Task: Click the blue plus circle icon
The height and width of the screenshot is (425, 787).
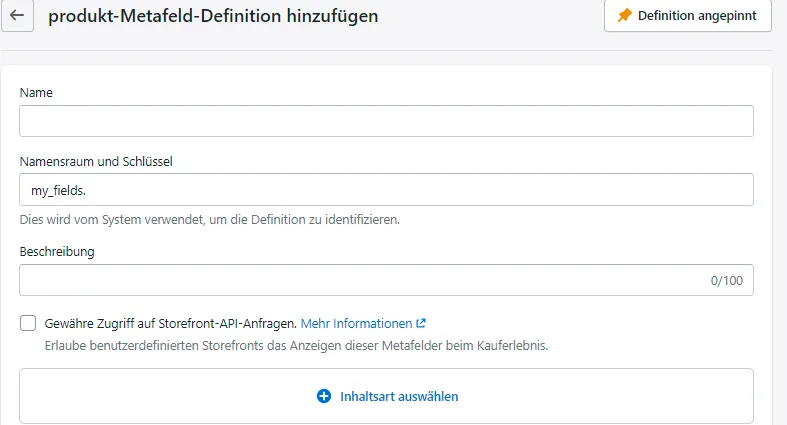Action: [323, 396]
